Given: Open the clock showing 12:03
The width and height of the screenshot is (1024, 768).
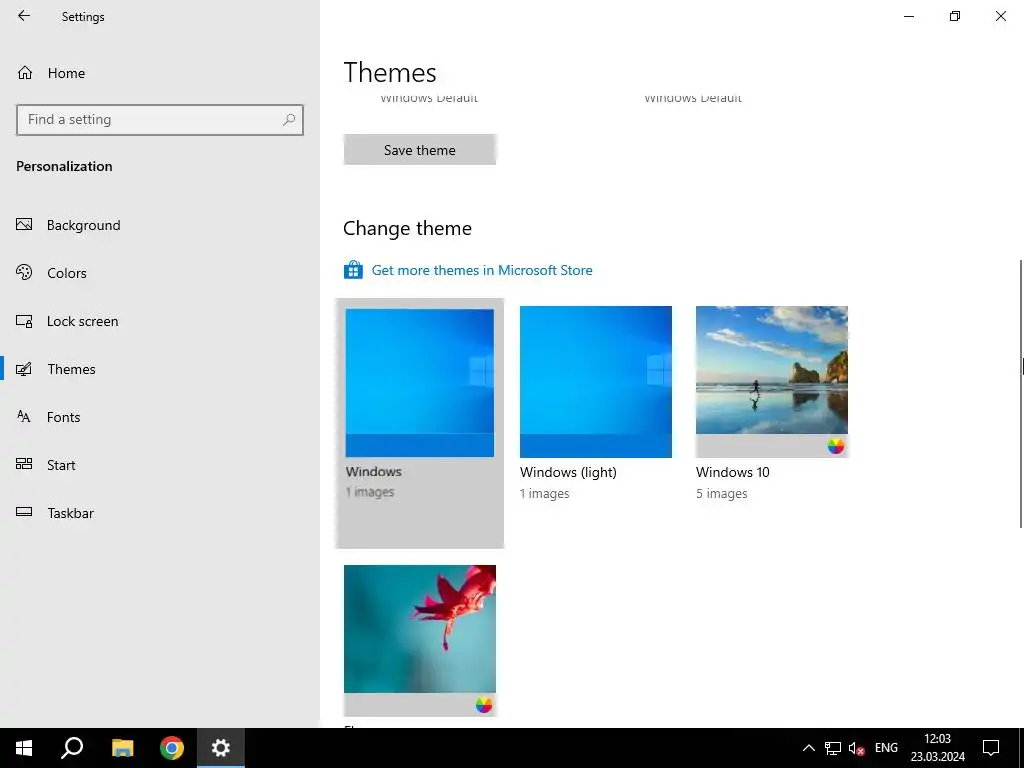Looking at the screenshot, I should tap(938, 748).
